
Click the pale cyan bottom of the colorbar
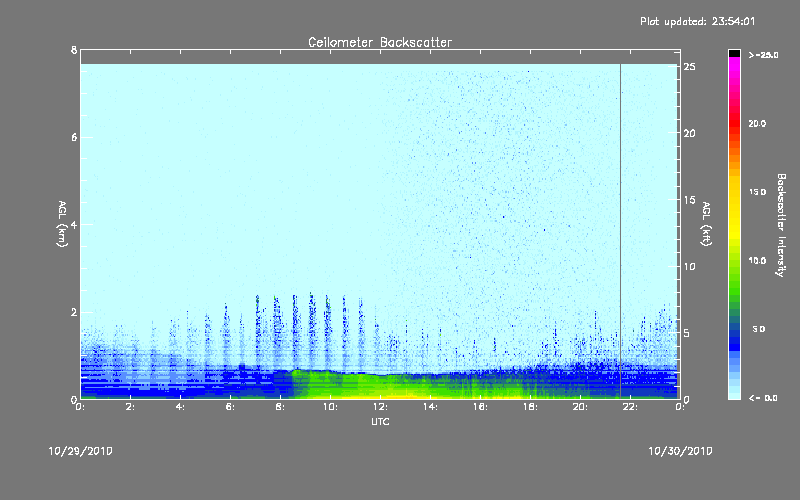(734, 394)
